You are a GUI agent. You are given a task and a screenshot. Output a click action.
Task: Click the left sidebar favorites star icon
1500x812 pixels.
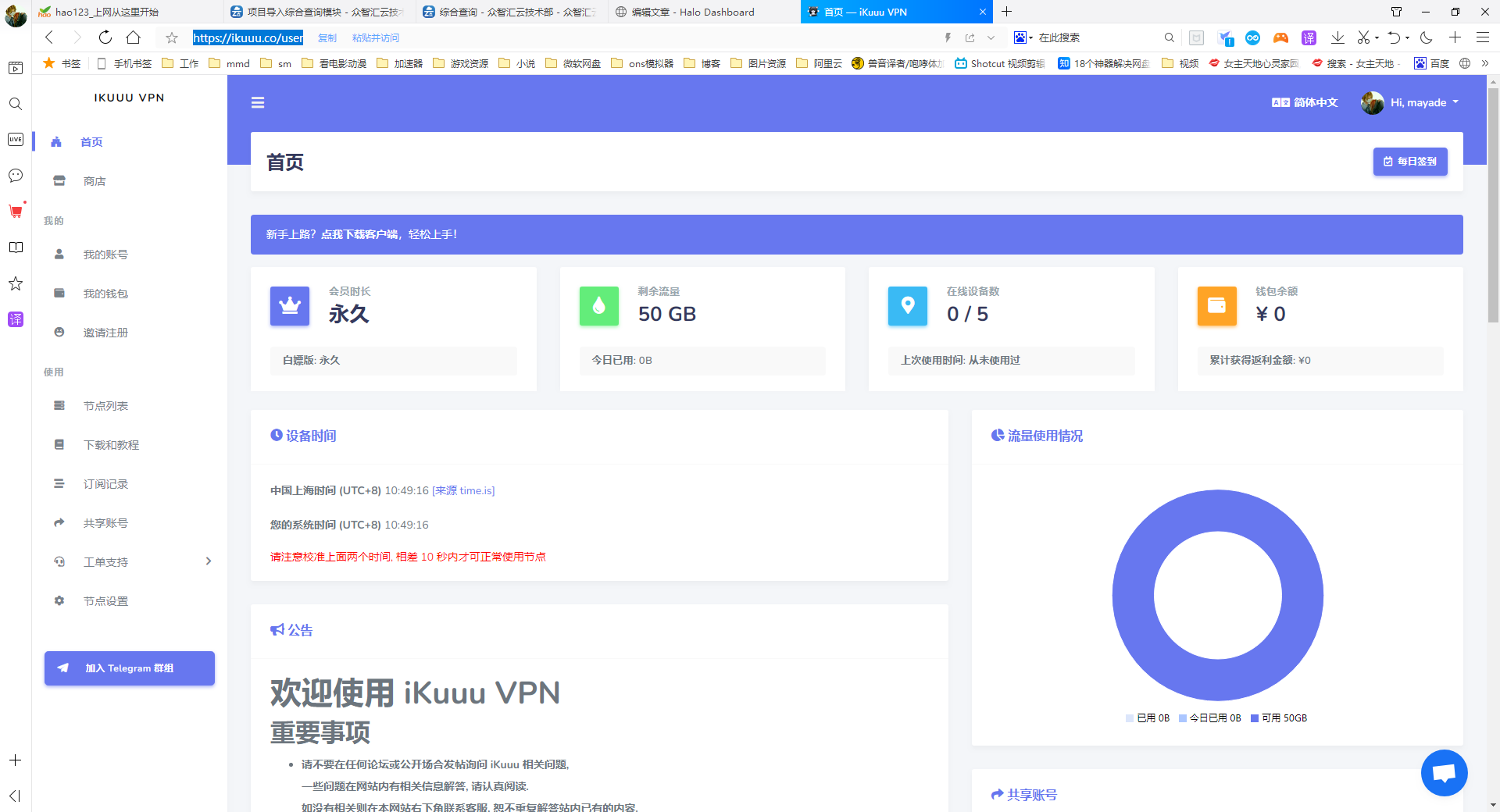tap(15, 283)
